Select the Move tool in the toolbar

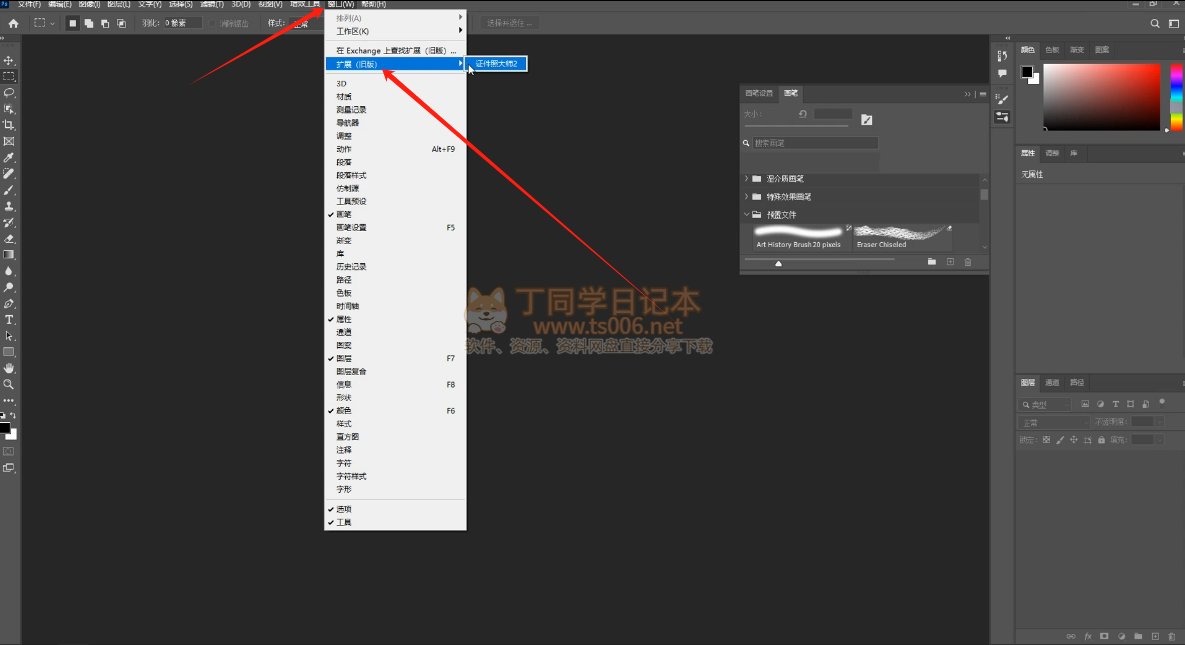pos(9,61)
